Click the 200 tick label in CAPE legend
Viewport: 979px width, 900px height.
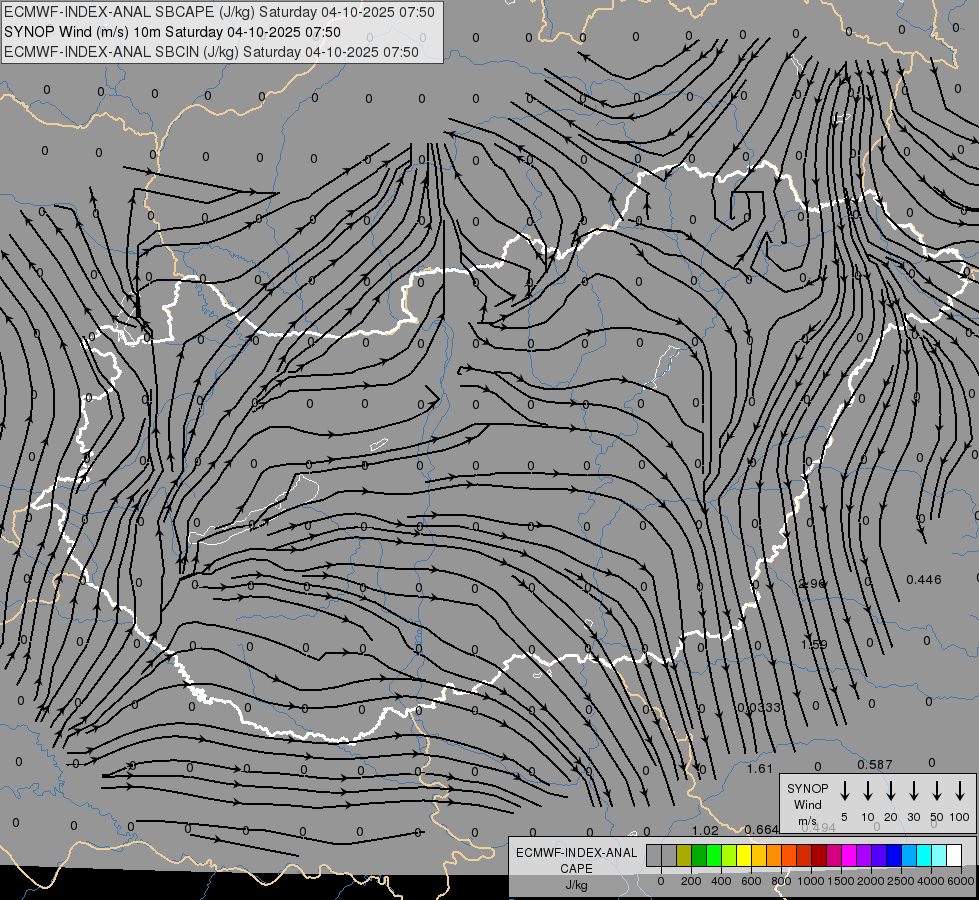(x=691, y=881)
